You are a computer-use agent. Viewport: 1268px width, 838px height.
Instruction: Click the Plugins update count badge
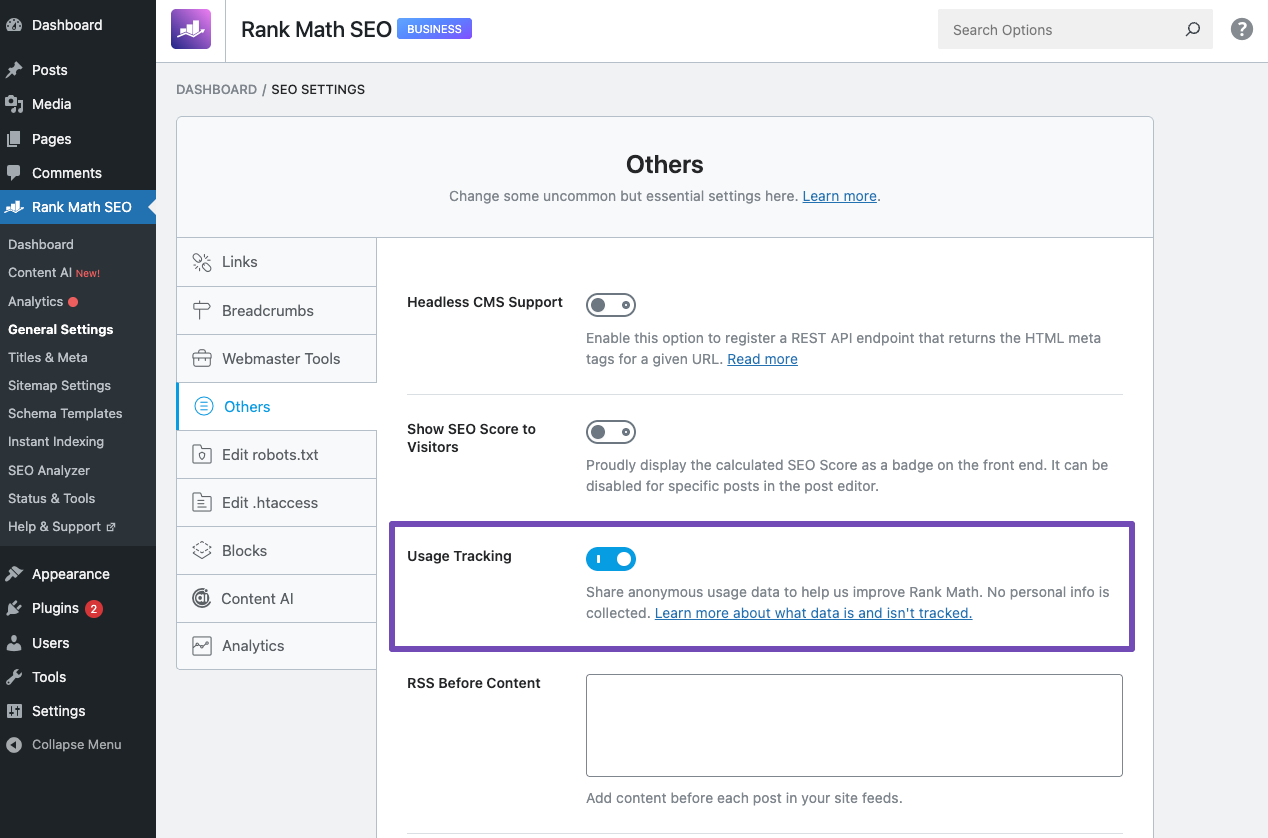click(x=93, y=608)
